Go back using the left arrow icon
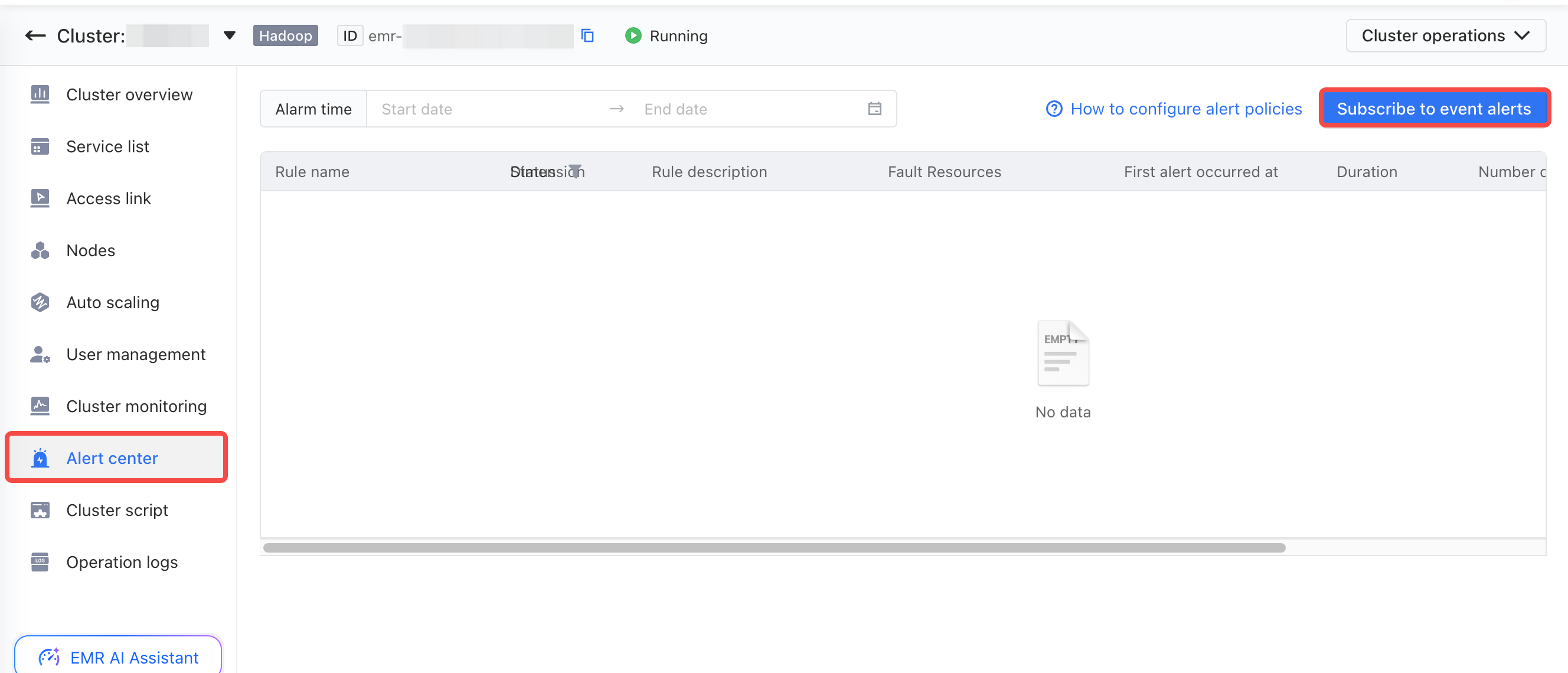This screenshot has height=673, width=1568. tap(35, 36)
